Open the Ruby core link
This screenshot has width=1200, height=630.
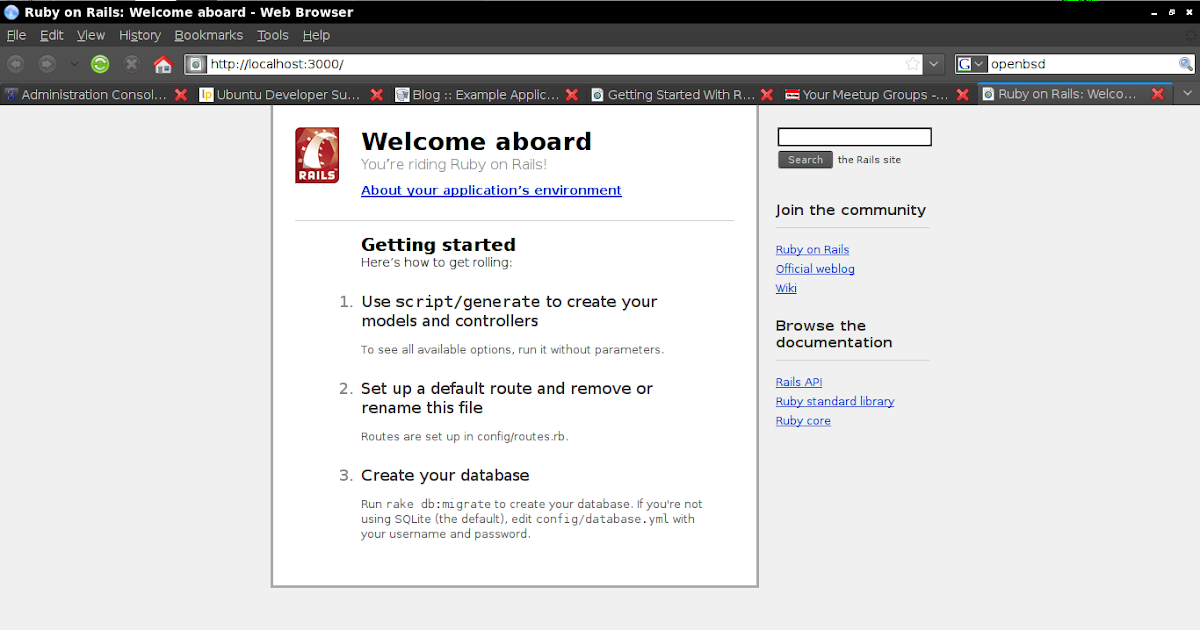click(x=803, y=421)
